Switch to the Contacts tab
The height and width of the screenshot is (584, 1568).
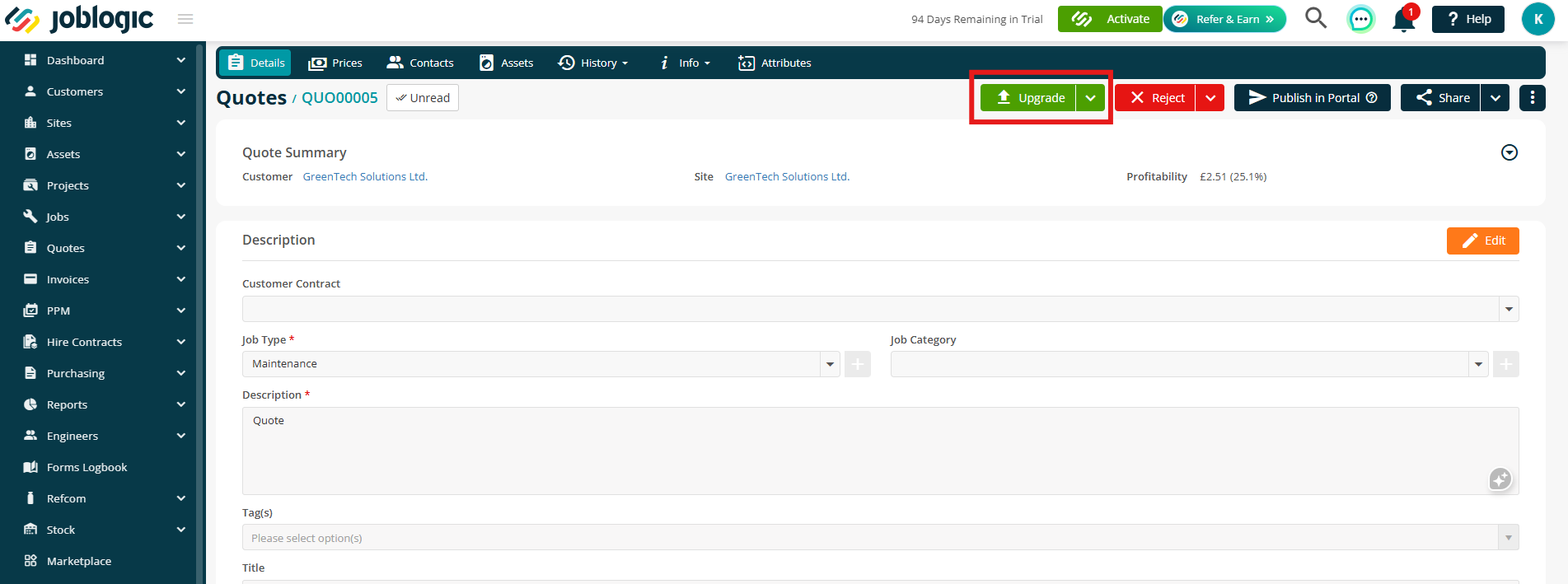pos(420,63)
